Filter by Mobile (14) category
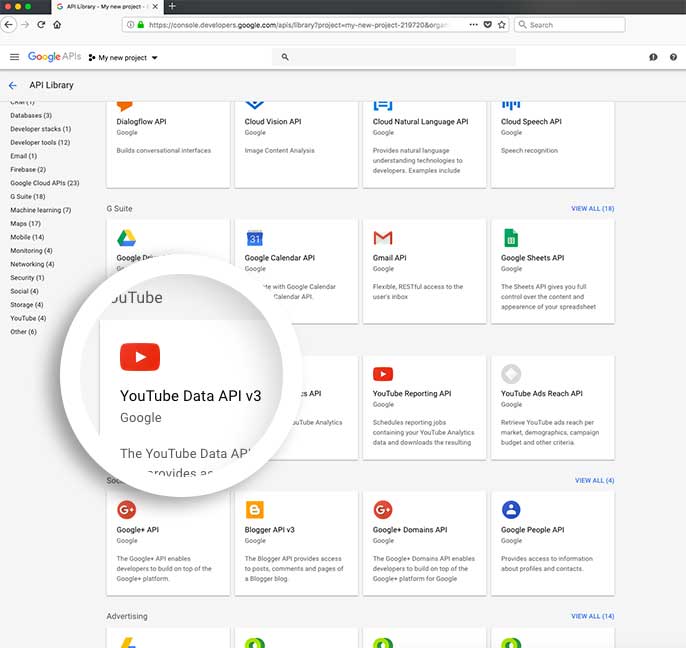 click(x=27, y=238)
